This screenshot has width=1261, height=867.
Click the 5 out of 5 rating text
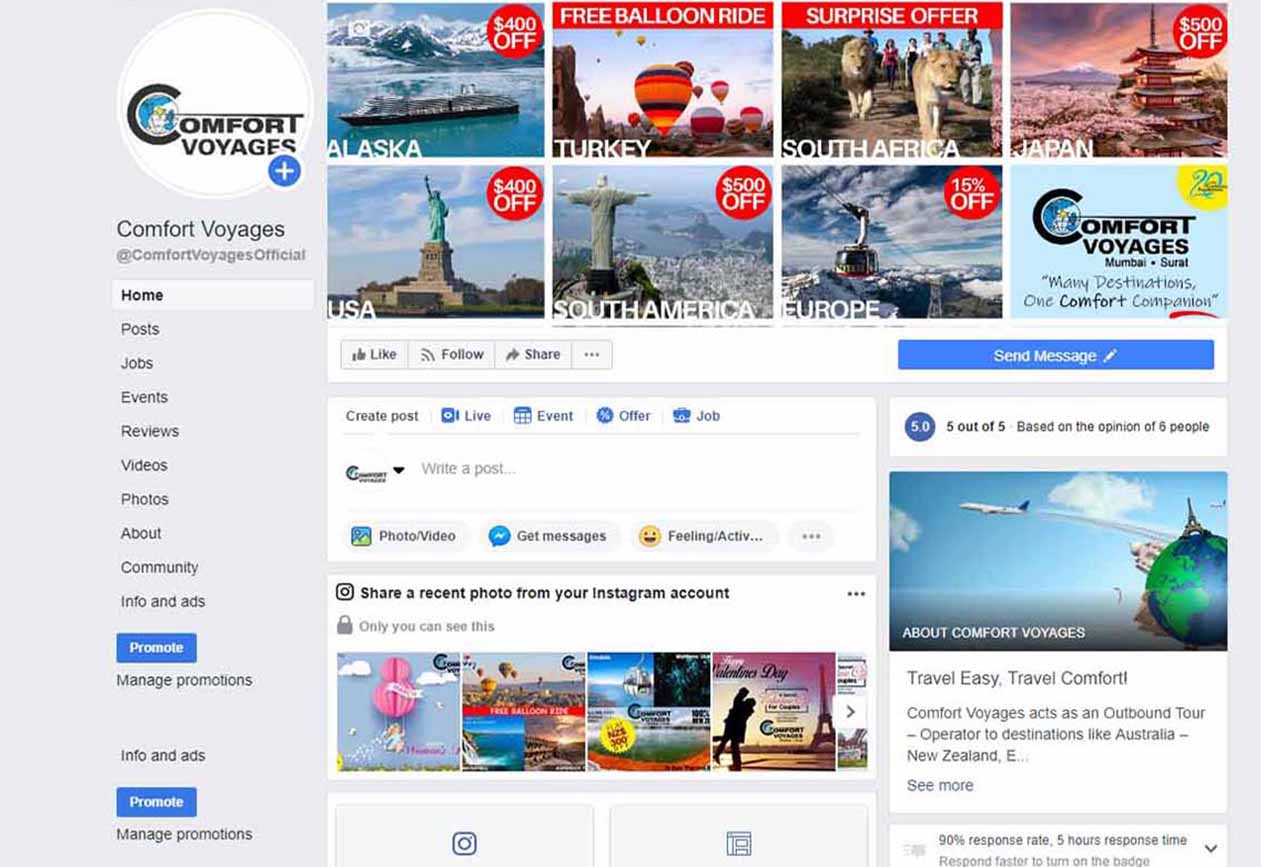tap(976, 426)
